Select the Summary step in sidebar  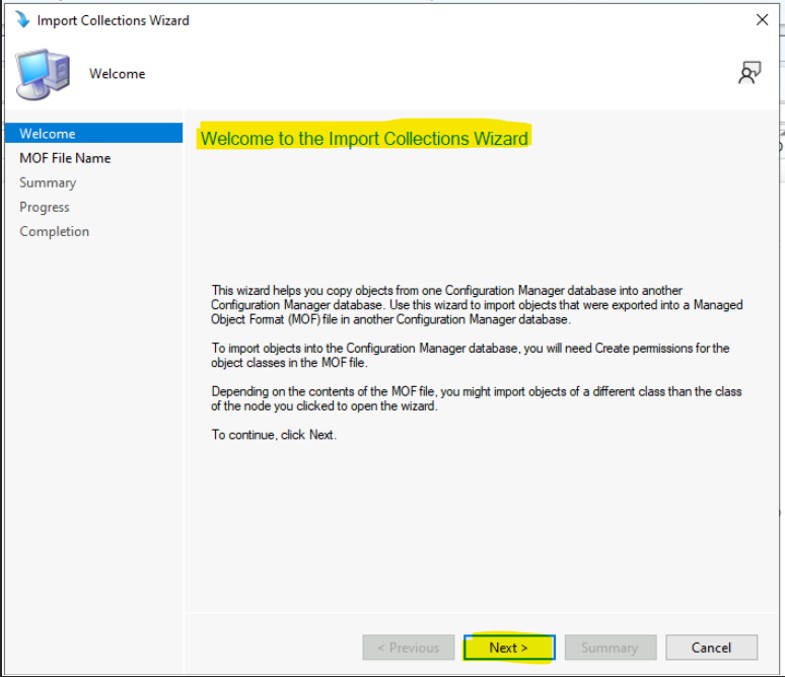[48, 183]
